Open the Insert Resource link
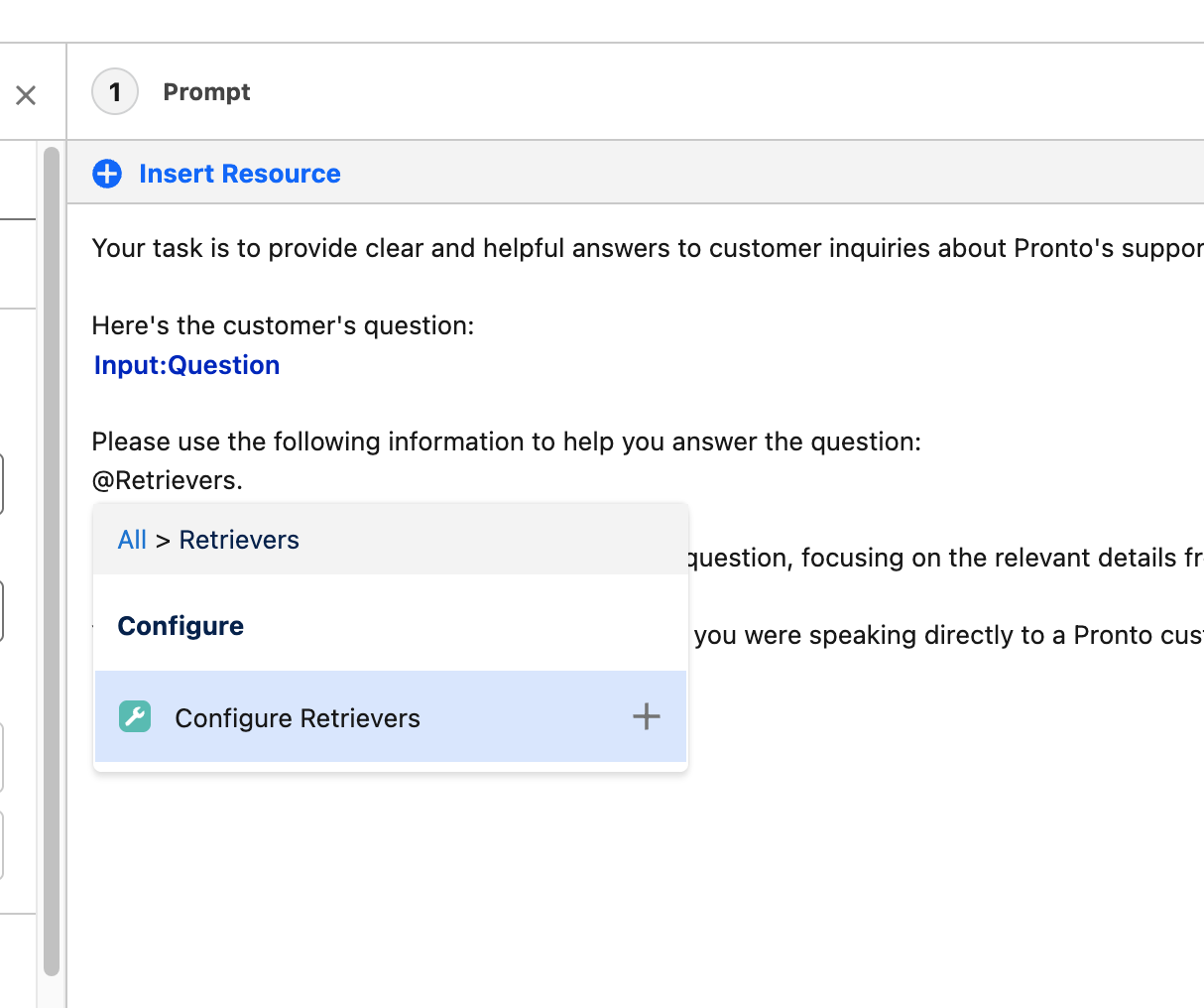1204x1008 pixels. (239, 174)
